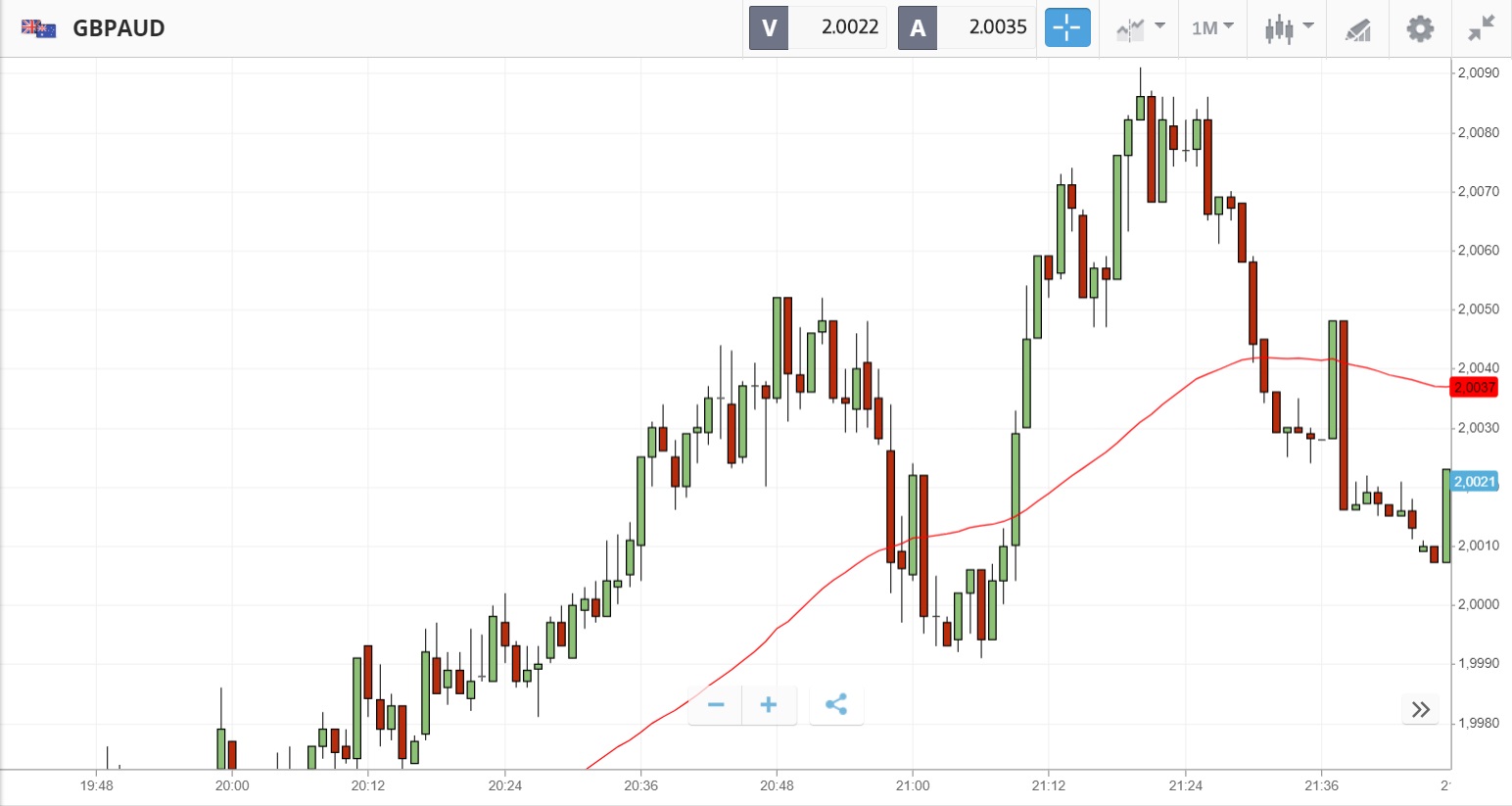
Task: Click the blue 2,0021 current price label
Action: coord(1474,482)
